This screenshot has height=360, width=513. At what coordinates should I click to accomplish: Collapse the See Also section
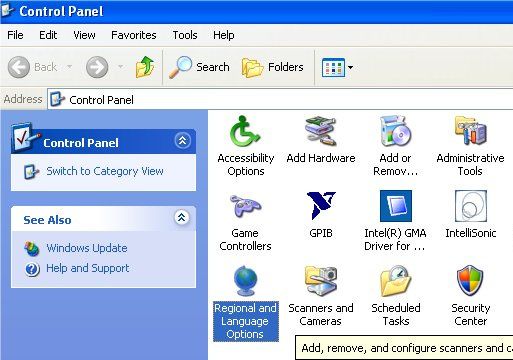pos(182,218)
